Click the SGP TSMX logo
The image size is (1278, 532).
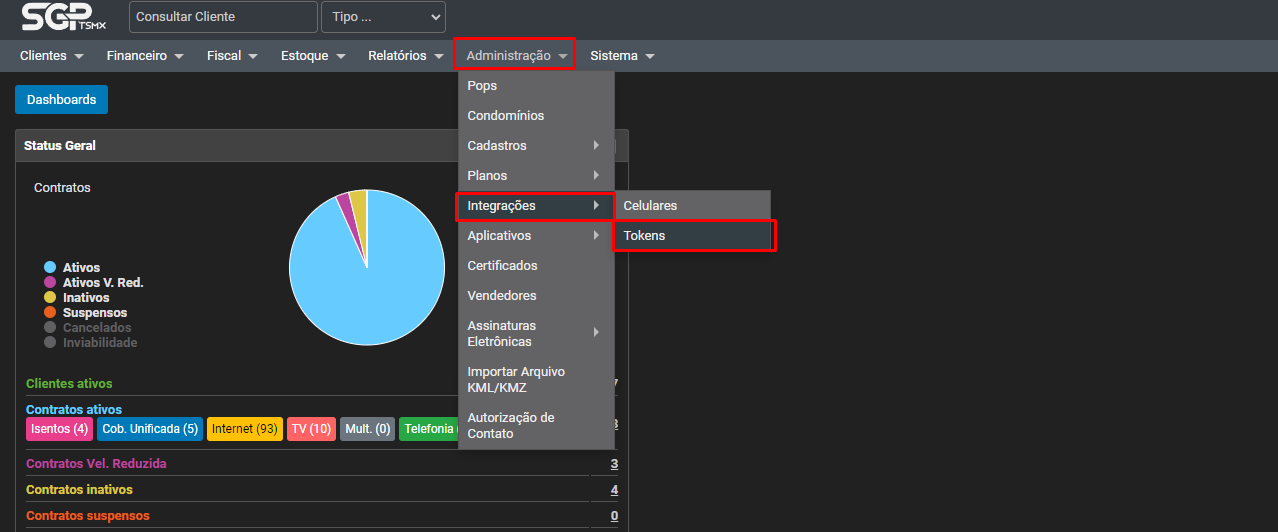click(64, 17)
